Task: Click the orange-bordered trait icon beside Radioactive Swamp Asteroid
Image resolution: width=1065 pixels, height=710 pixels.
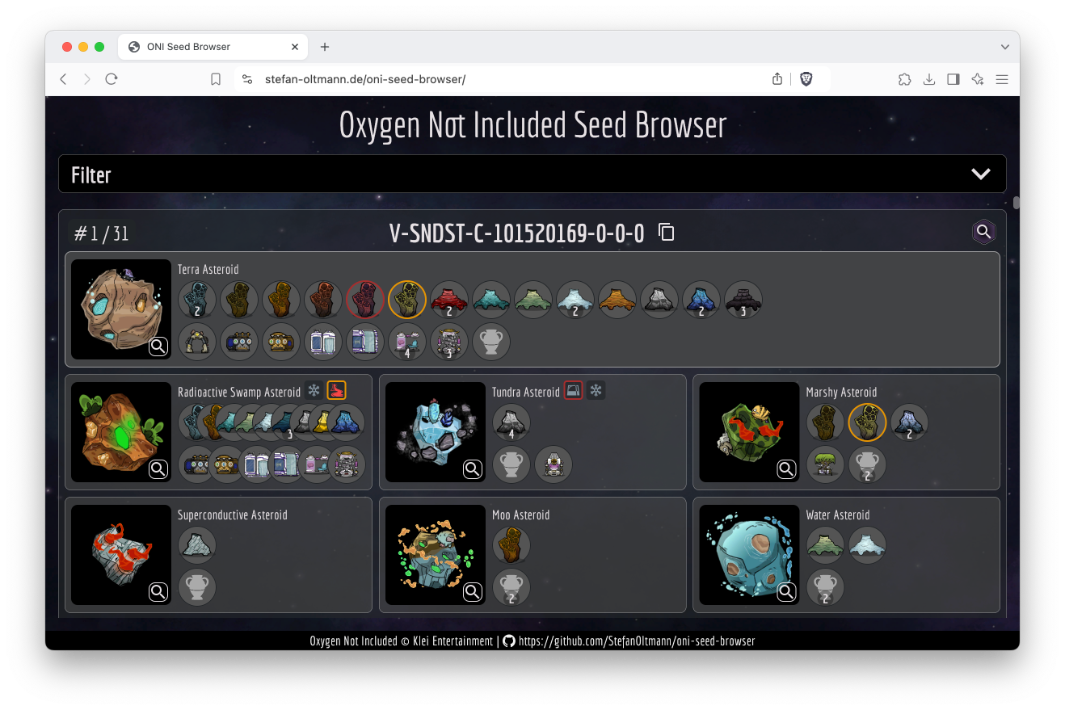Action: [x=337, y=390]
